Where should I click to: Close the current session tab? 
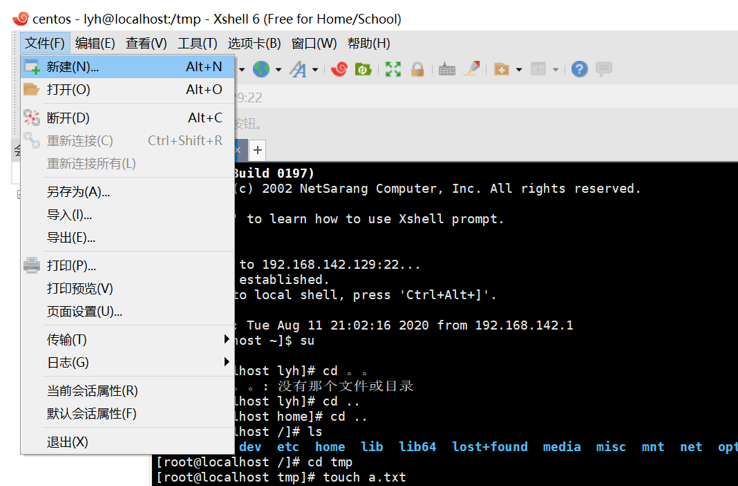point(238,150)
